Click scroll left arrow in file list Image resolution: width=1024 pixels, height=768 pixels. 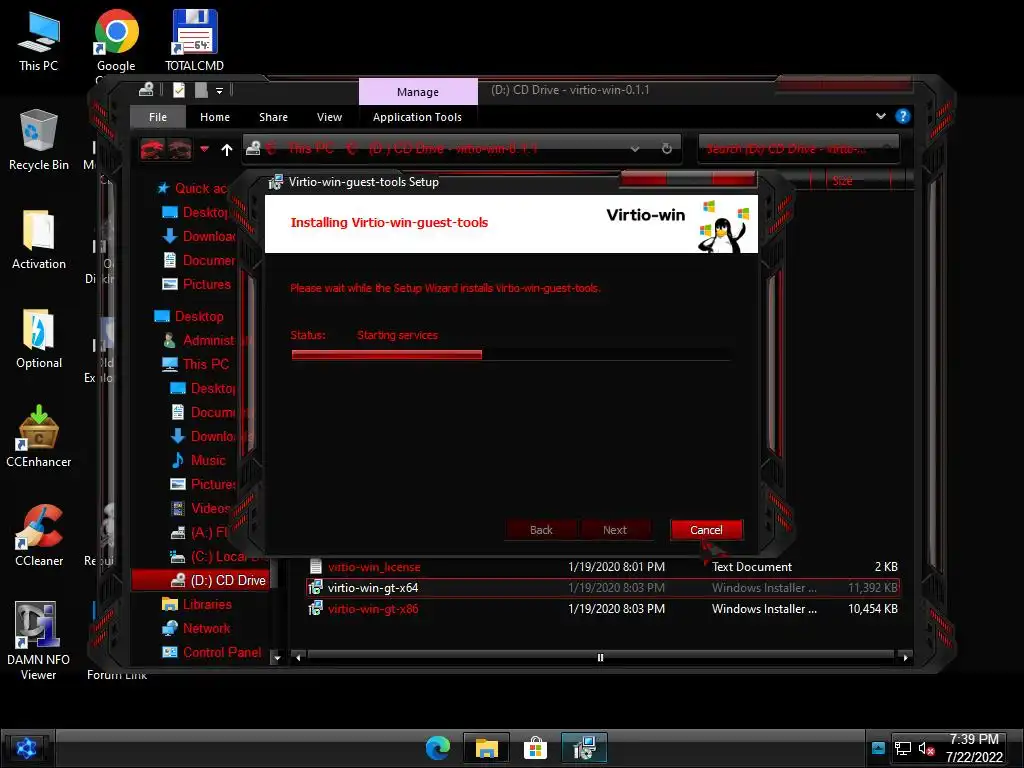[298, 658]
